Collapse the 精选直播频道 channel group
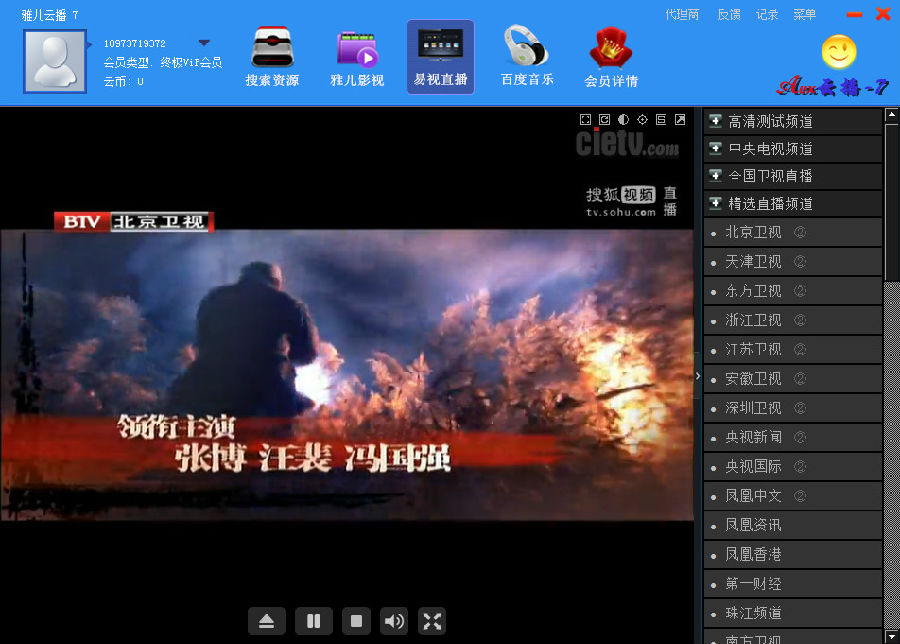900x644 pixels. tap(793, 203)
